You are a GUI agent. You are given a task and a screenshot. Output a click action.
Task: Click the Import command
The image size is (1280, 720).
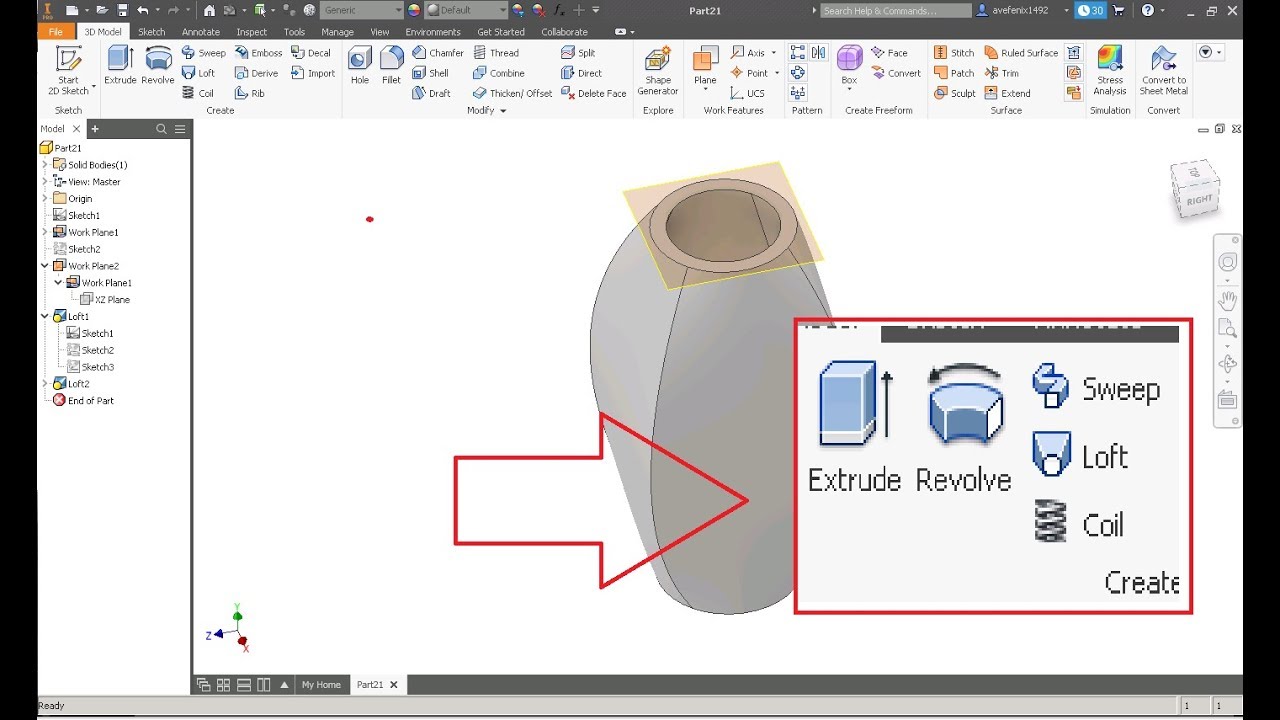tap(313, 73)
